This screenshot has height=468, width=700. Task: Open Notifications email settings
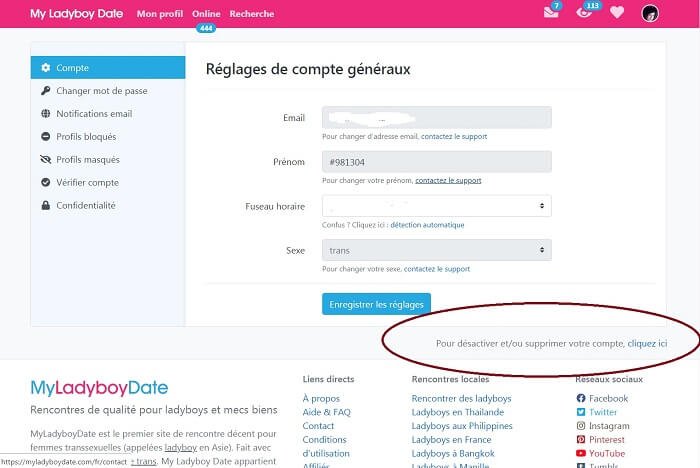[94, 114]
